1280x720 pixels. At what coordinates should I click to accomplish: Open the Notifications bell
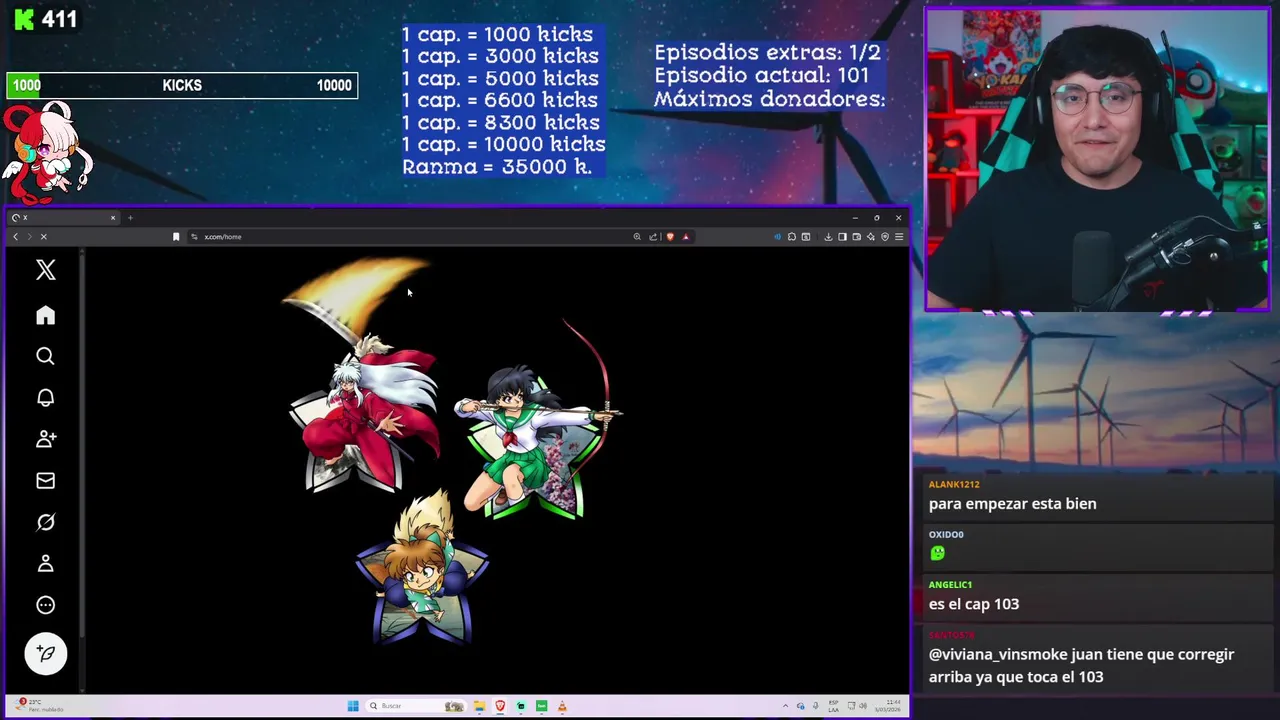click(x=45, y=398)
